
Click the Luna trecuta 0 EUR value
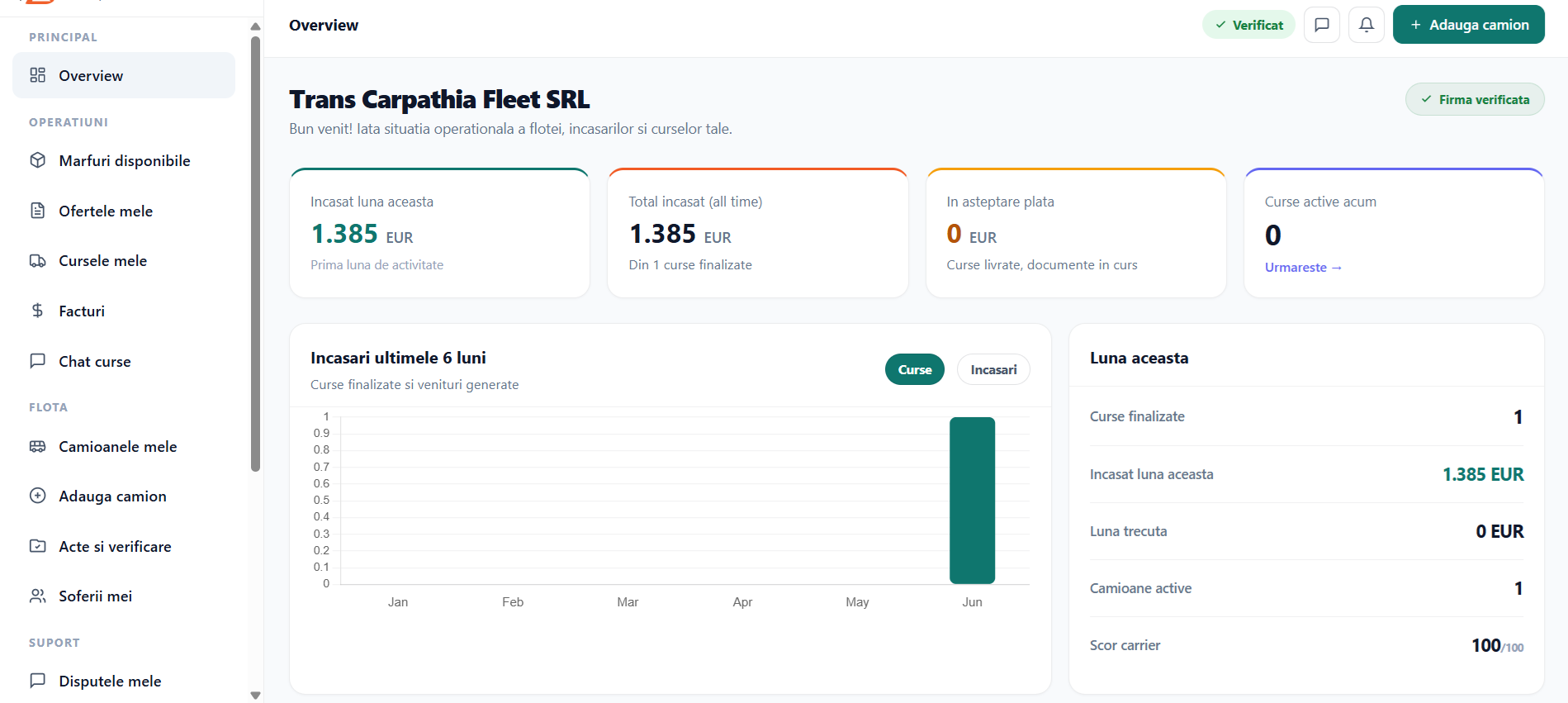coord(1499,531)
